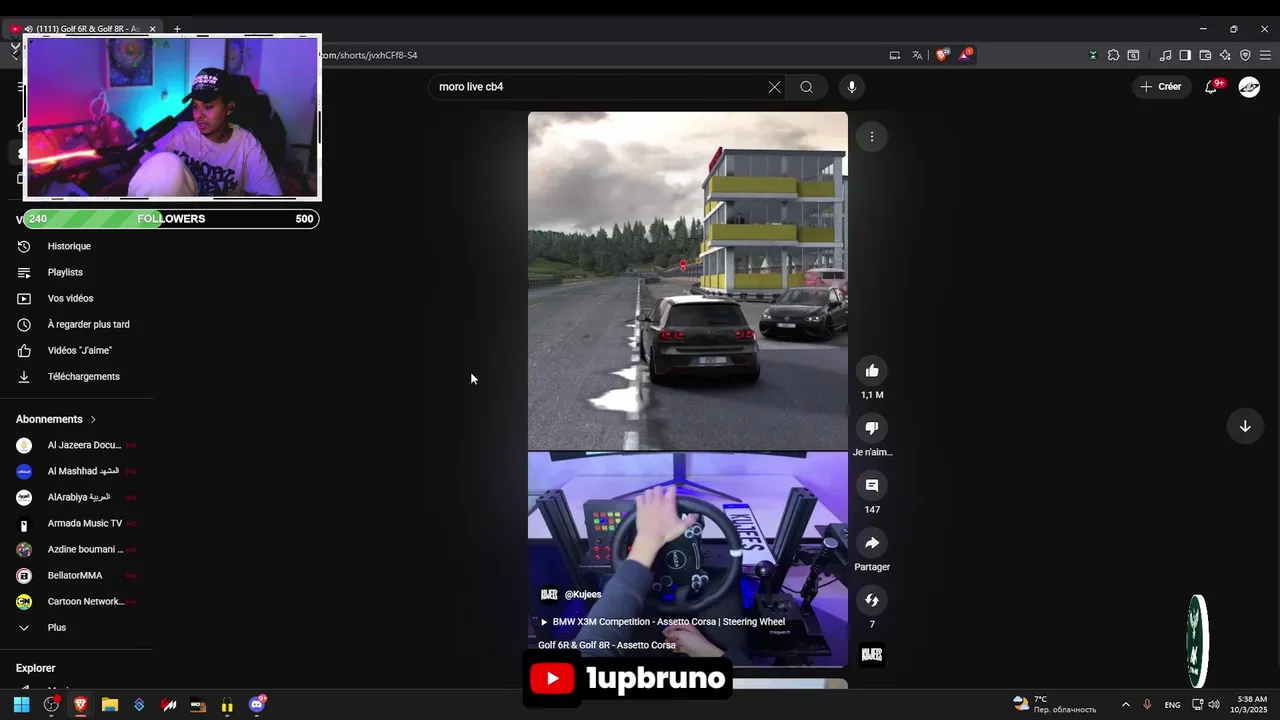This screenshot has width=1280, height=720.
Task: Open the remix button showing 7
Action: [x=872, y=600]
